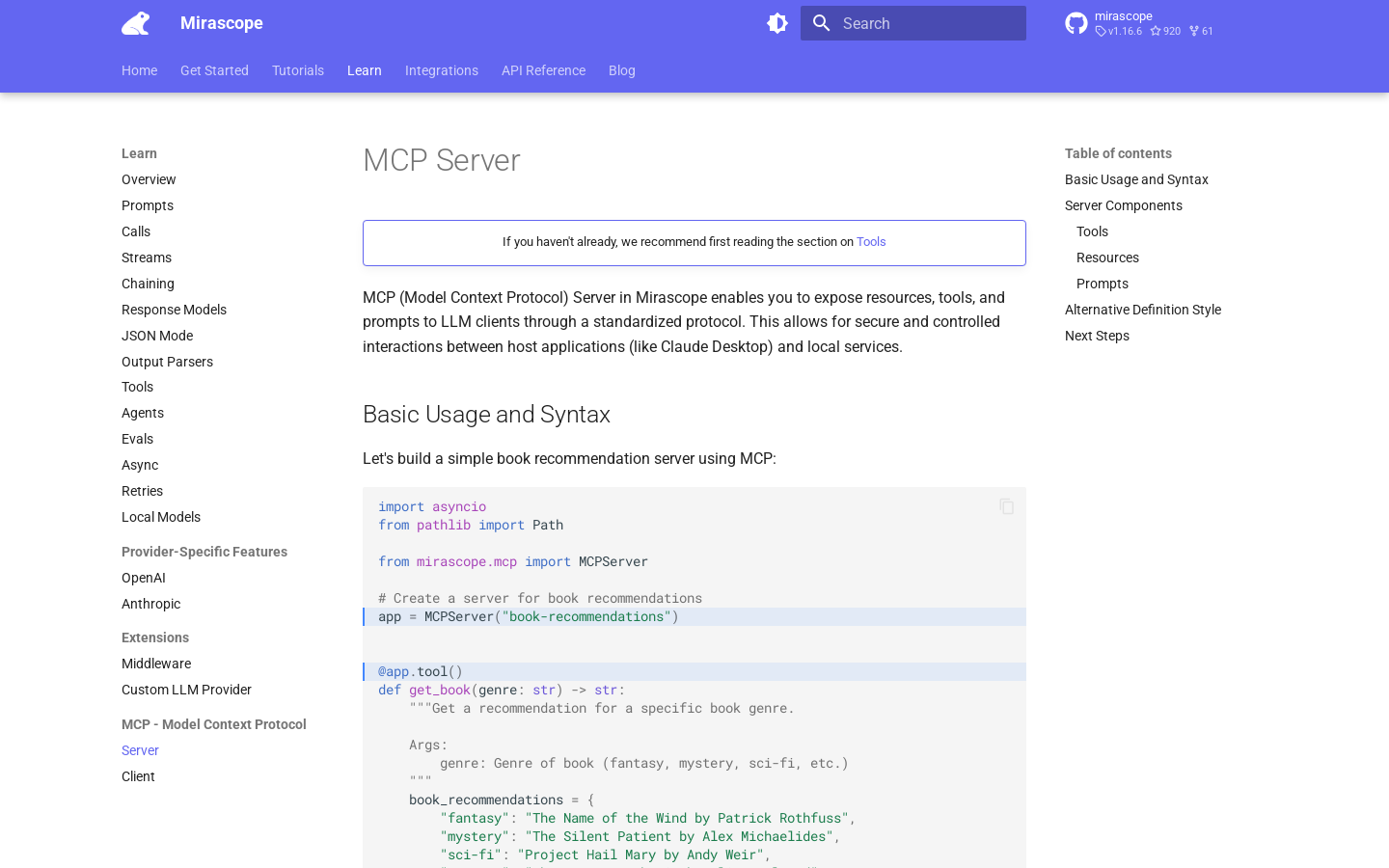Select the Learn tab

click(x=365, y=70)
